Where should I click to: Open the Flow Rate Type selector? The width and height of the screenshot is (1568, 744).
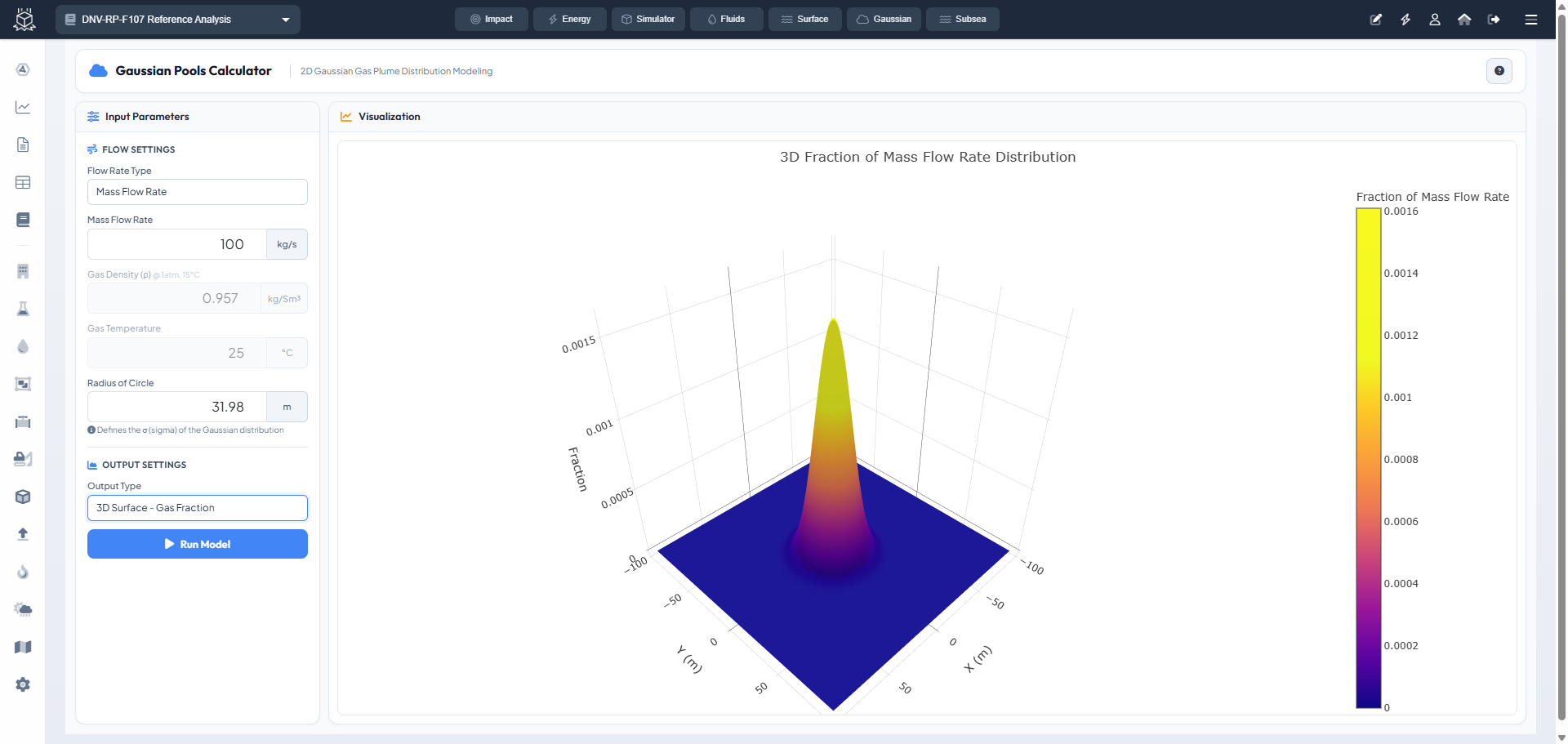click(197, 191)
